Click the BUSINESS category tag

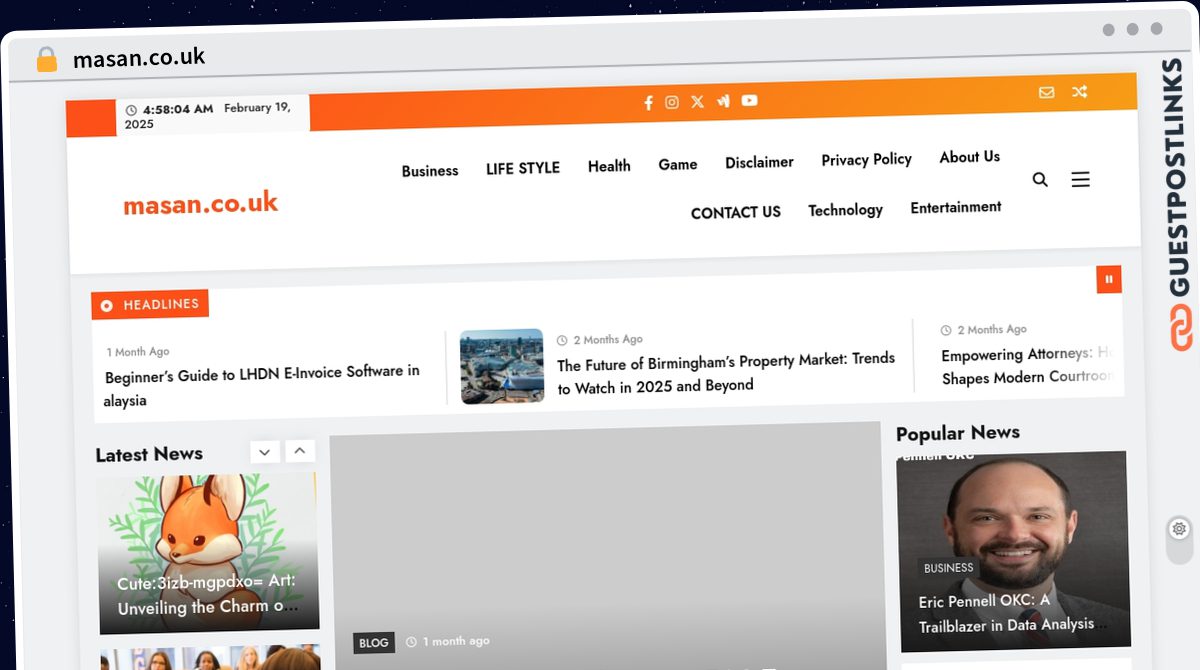click(948, 568)
